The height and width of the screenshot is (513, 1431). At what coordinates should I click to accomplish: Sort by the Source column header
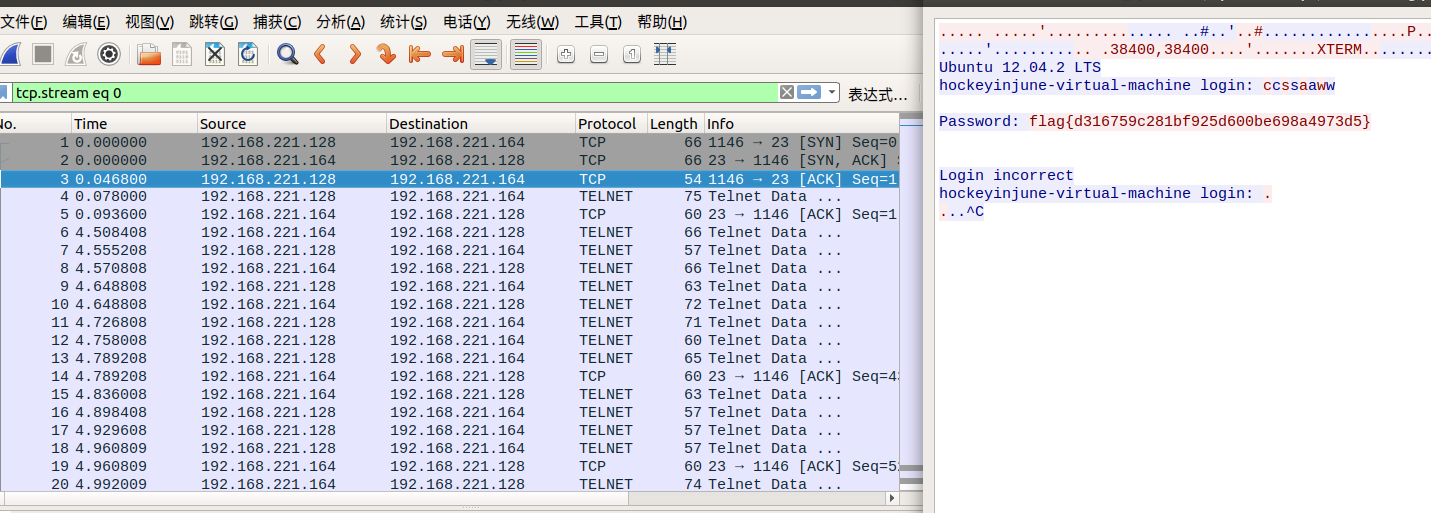(291, 124)
